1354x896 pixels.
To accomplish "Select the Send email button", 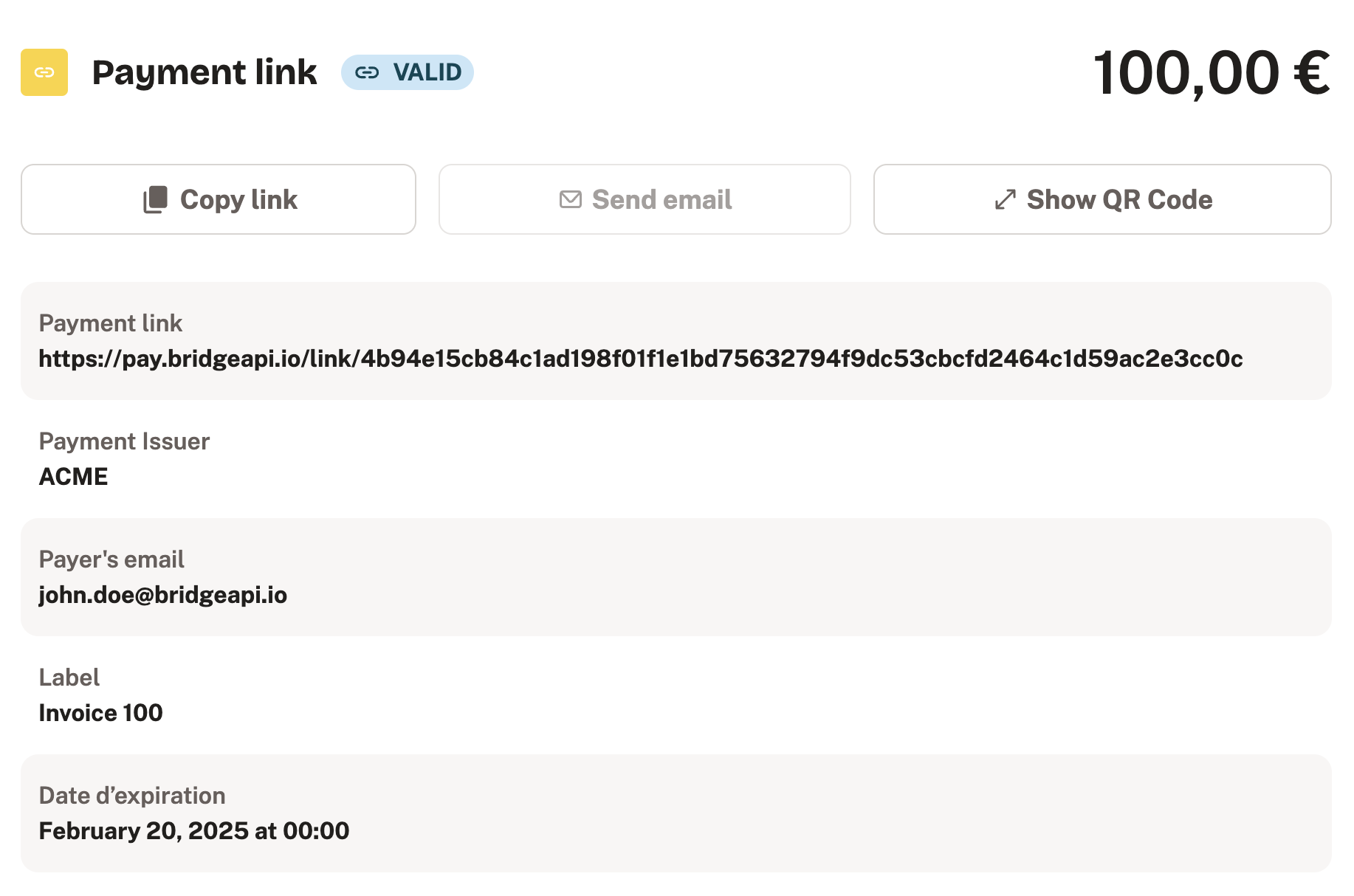I will [645, 199].
